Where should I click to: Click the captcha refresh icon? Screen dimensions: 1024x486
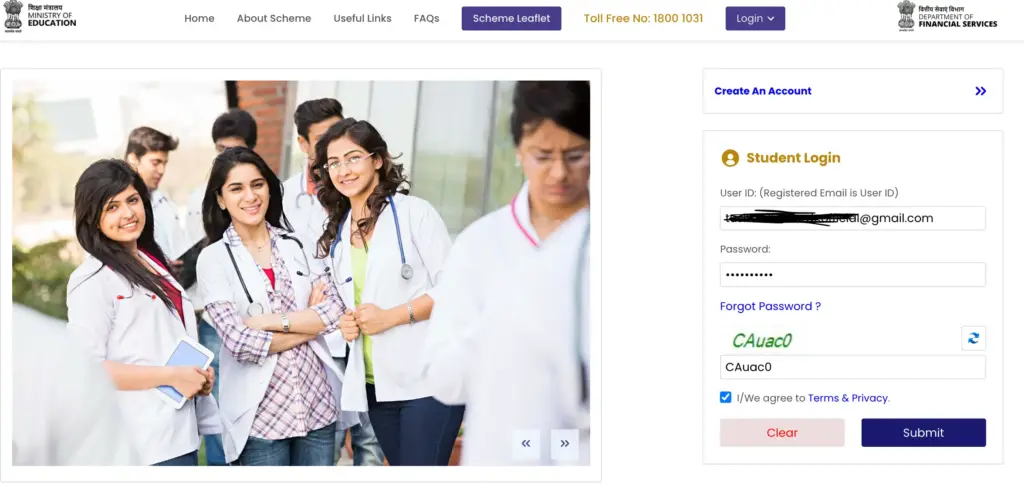click(x=973, y=338)
